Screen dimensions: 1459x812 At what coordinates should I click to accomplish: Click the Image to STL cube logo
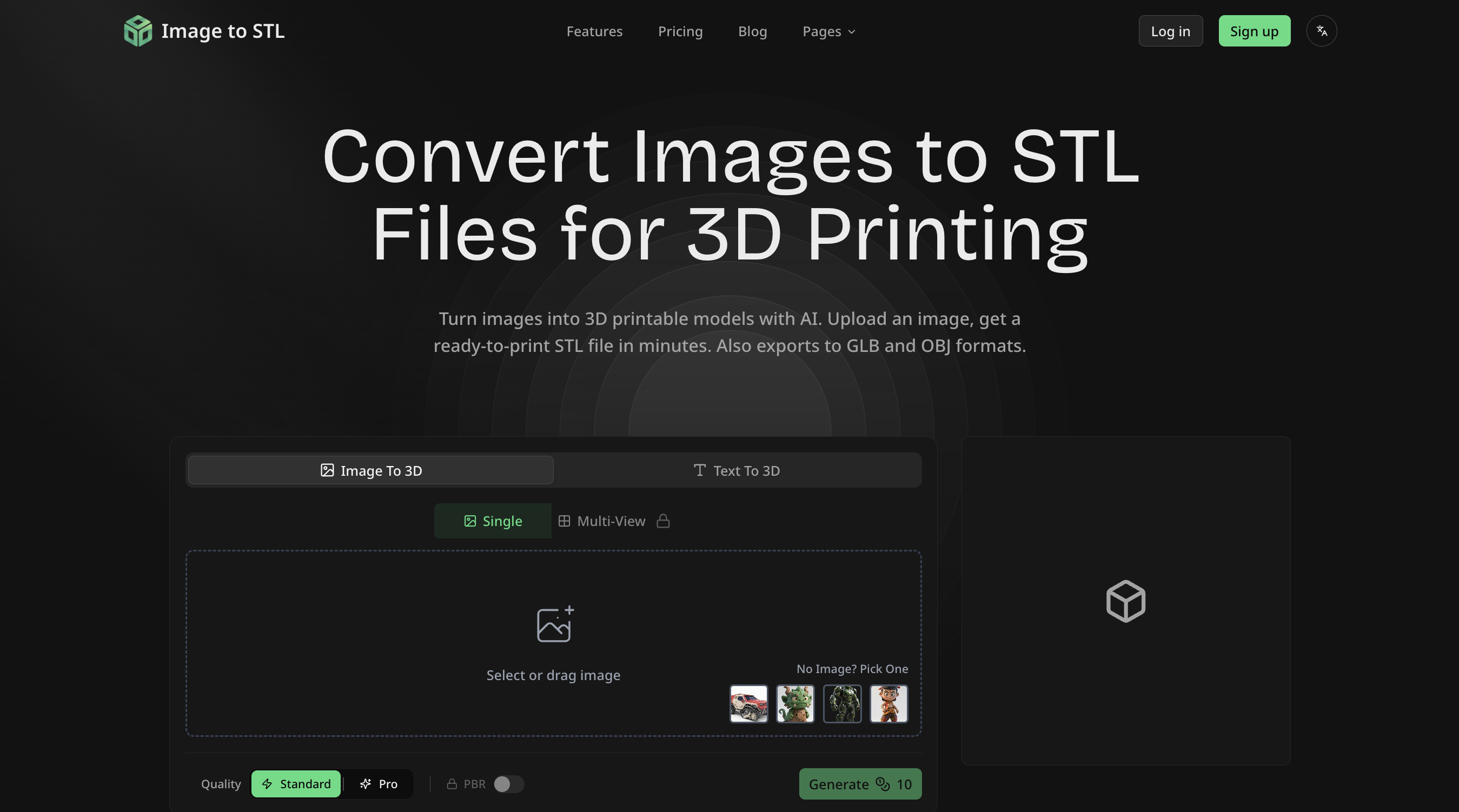[138, 31]
